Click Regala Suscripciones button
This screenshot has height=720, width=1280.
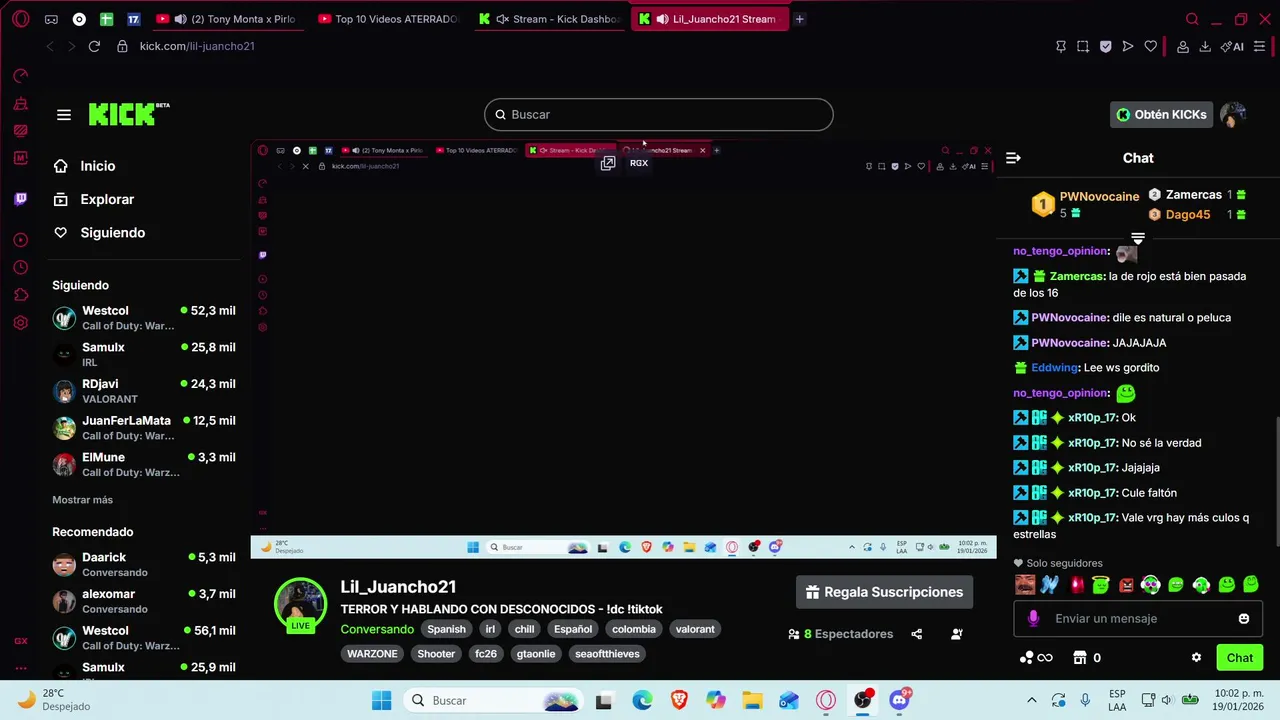point(884,592)
